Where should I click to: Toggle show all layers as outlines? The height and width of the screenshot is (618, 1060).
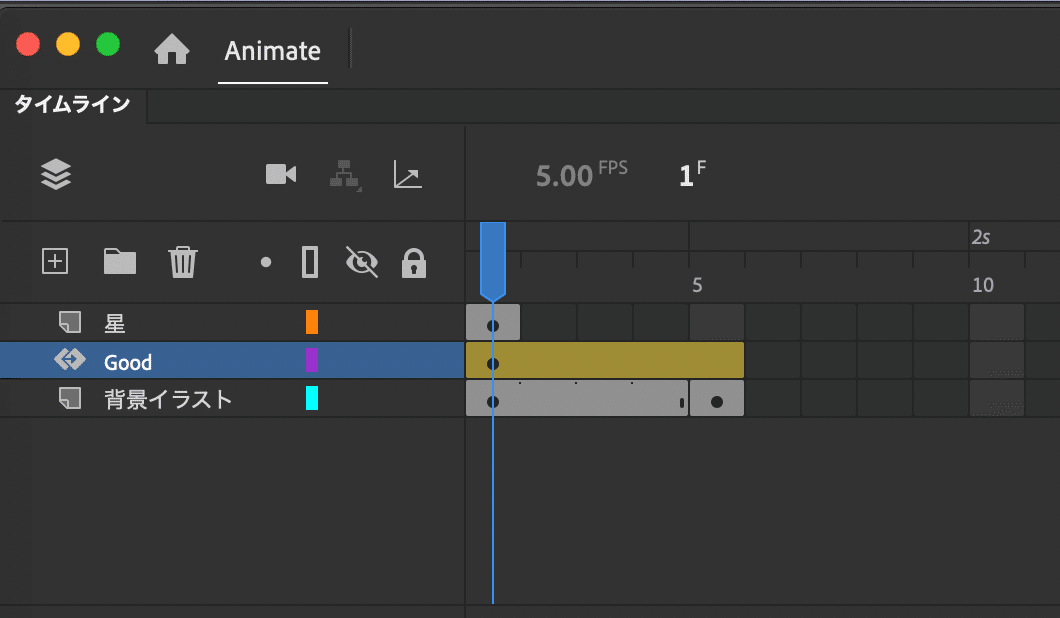310,262
